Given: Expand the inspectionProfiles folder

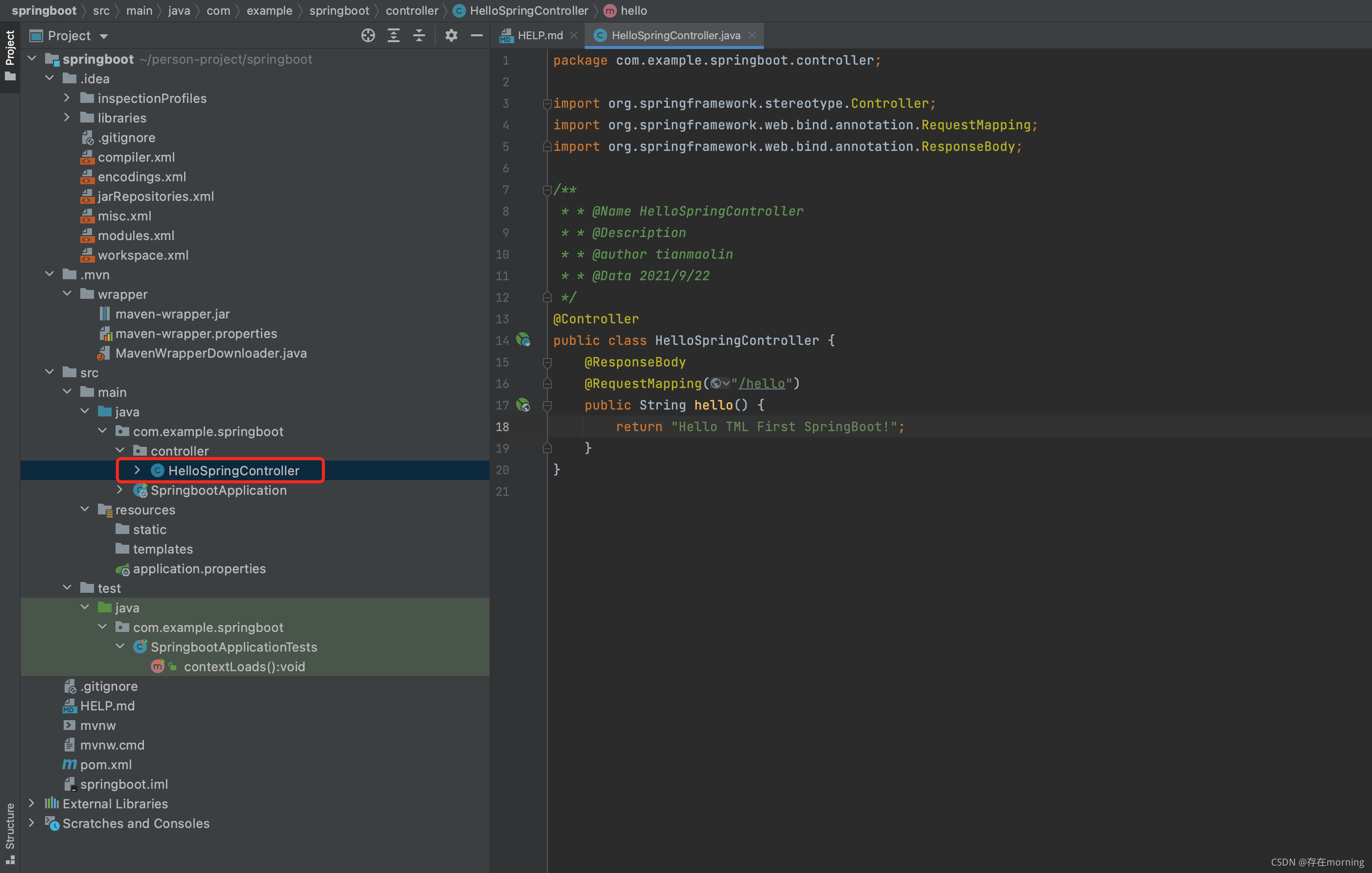Looking at the screenshot, I should (x=67, y=98).
